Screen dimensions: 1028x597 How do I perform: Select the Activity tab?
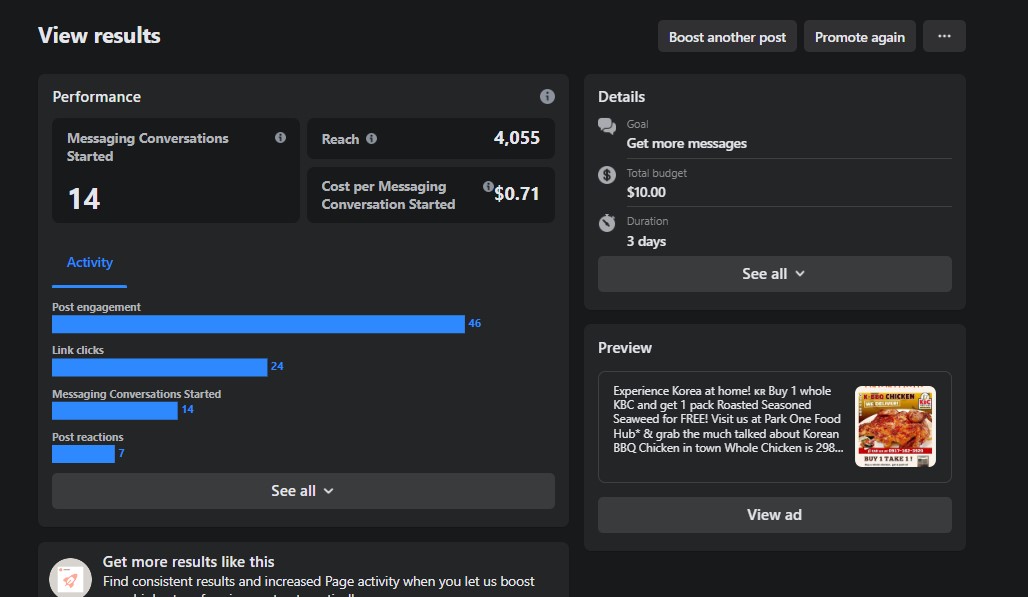coord(90,263)
